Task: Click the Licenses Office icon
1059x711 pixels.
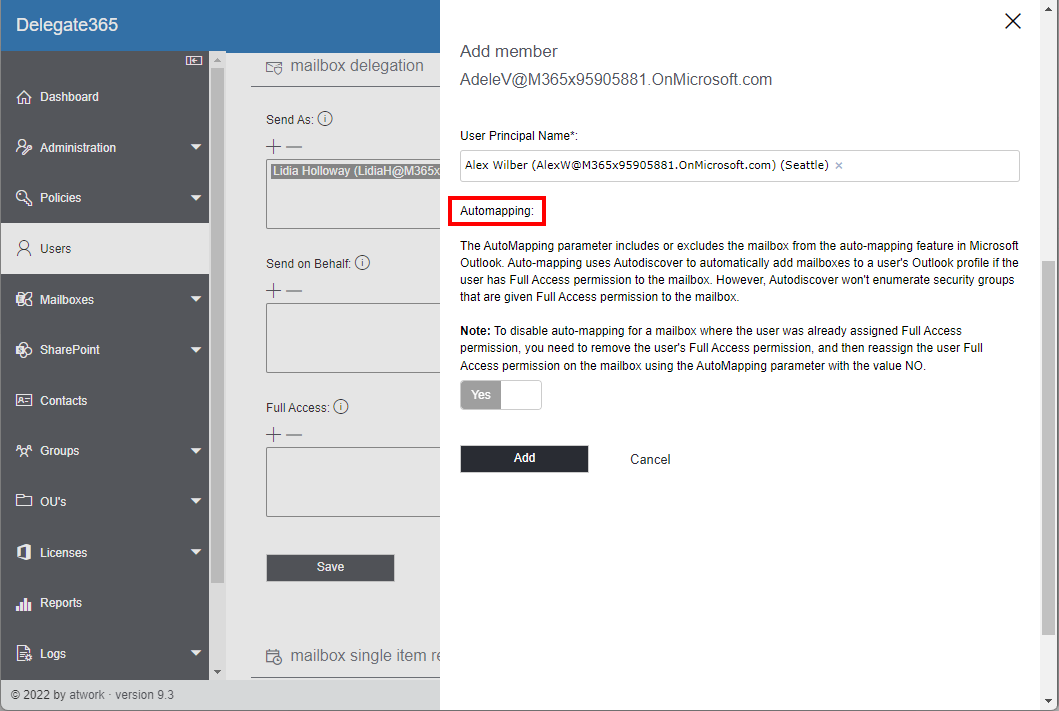Action: pos(24,552)
